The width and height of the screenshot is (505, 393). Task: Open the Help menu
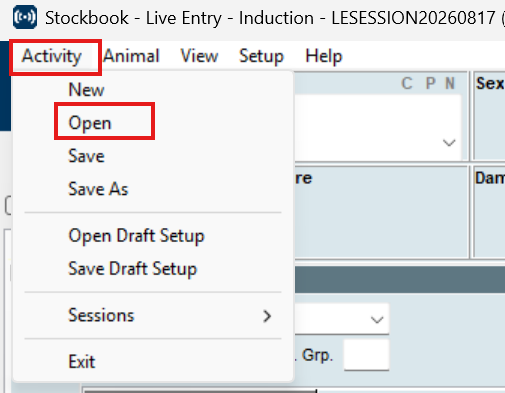[324, 56]
